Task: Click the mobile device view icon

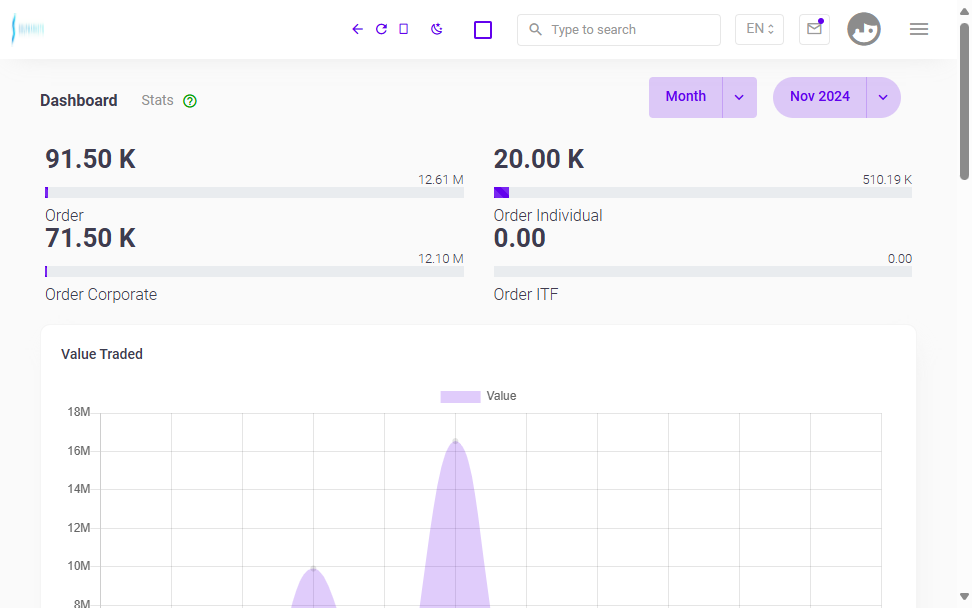Action: (404, 29)
